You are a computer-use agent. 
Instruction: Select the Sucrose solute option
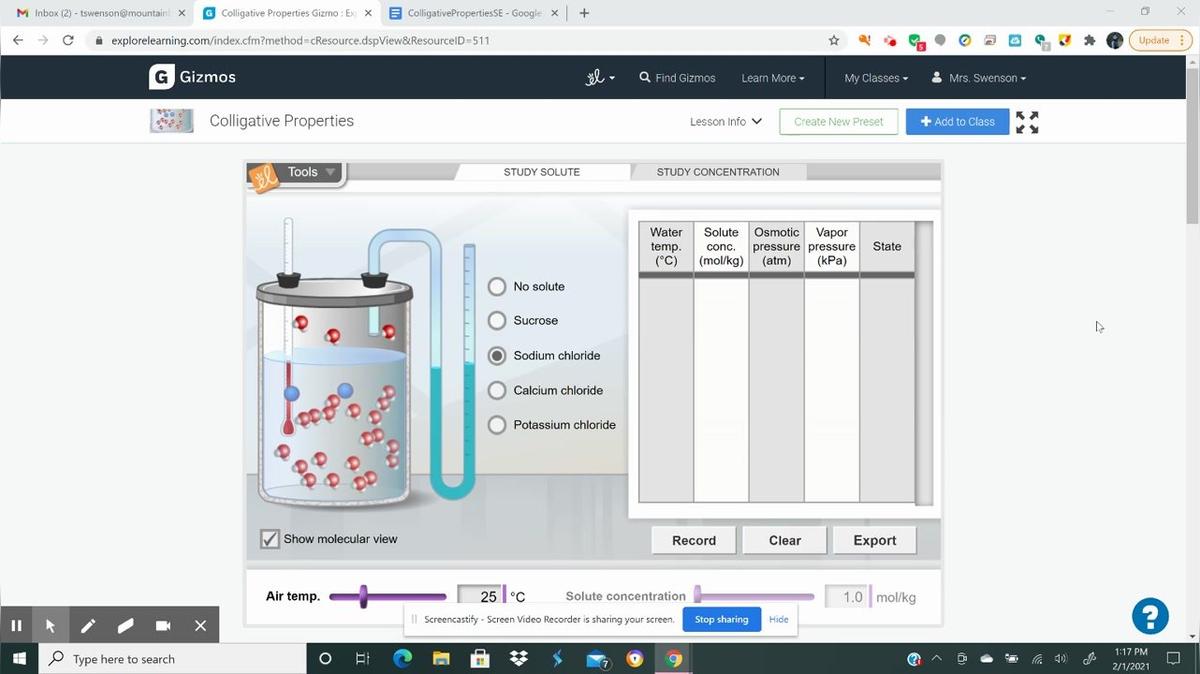(497, 321)
